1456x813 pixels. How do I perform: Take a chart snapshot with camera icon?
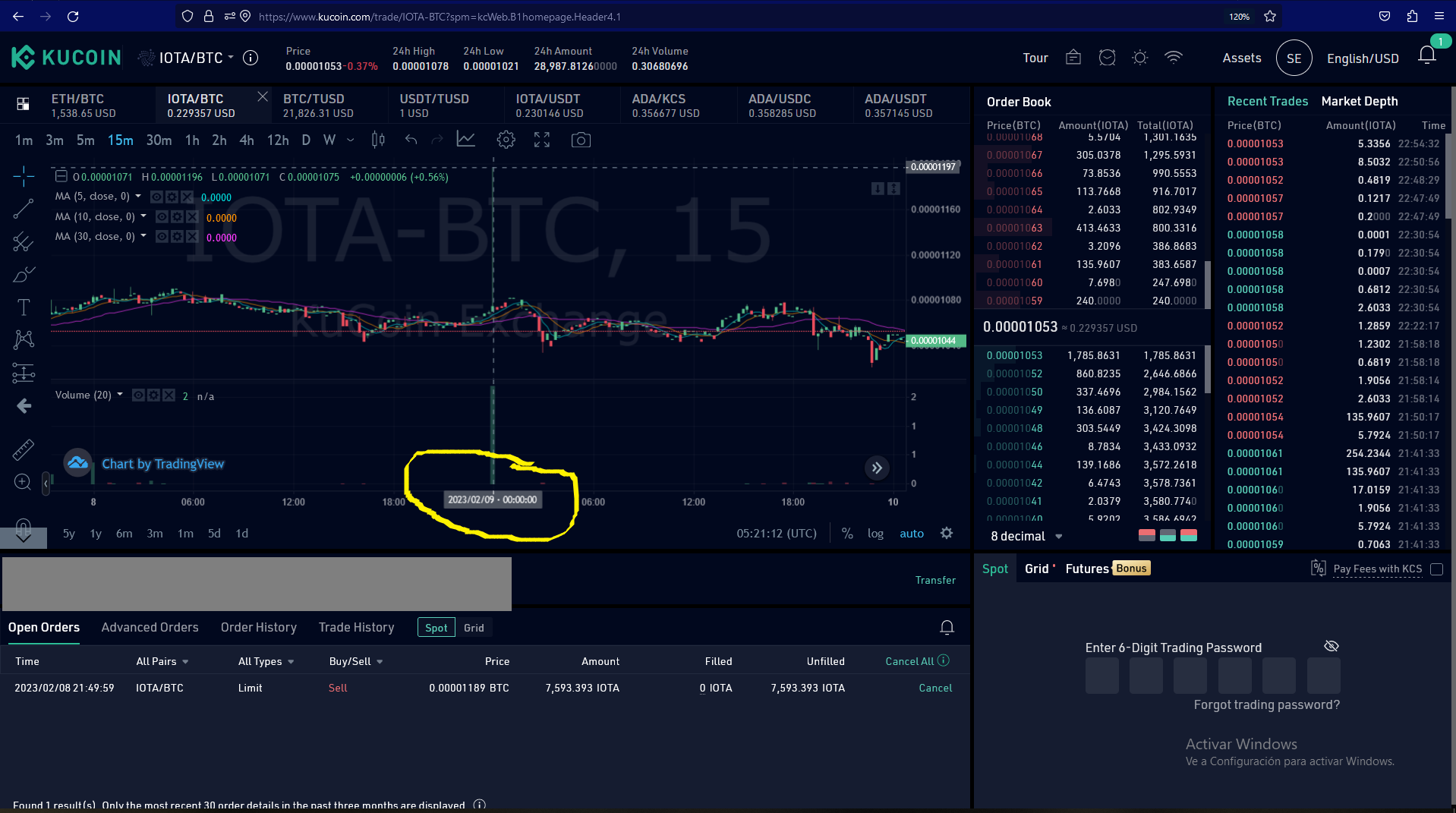pyautogui.click(x=581, y=140)
